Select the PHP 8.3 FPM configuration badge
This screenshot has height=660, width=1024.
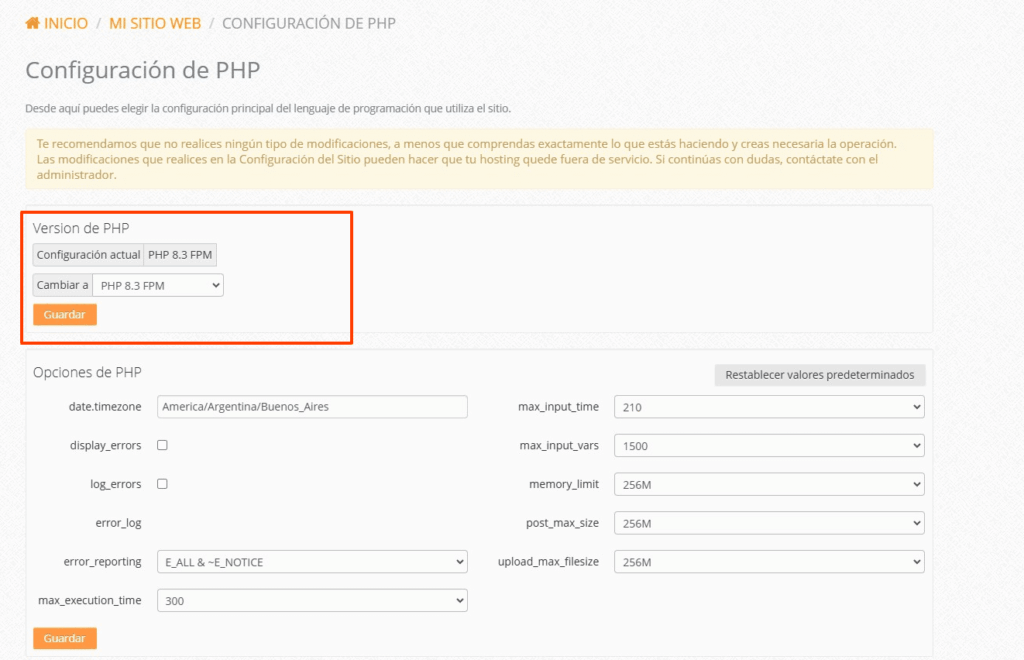pyautogui.click(x=180, y=254)
